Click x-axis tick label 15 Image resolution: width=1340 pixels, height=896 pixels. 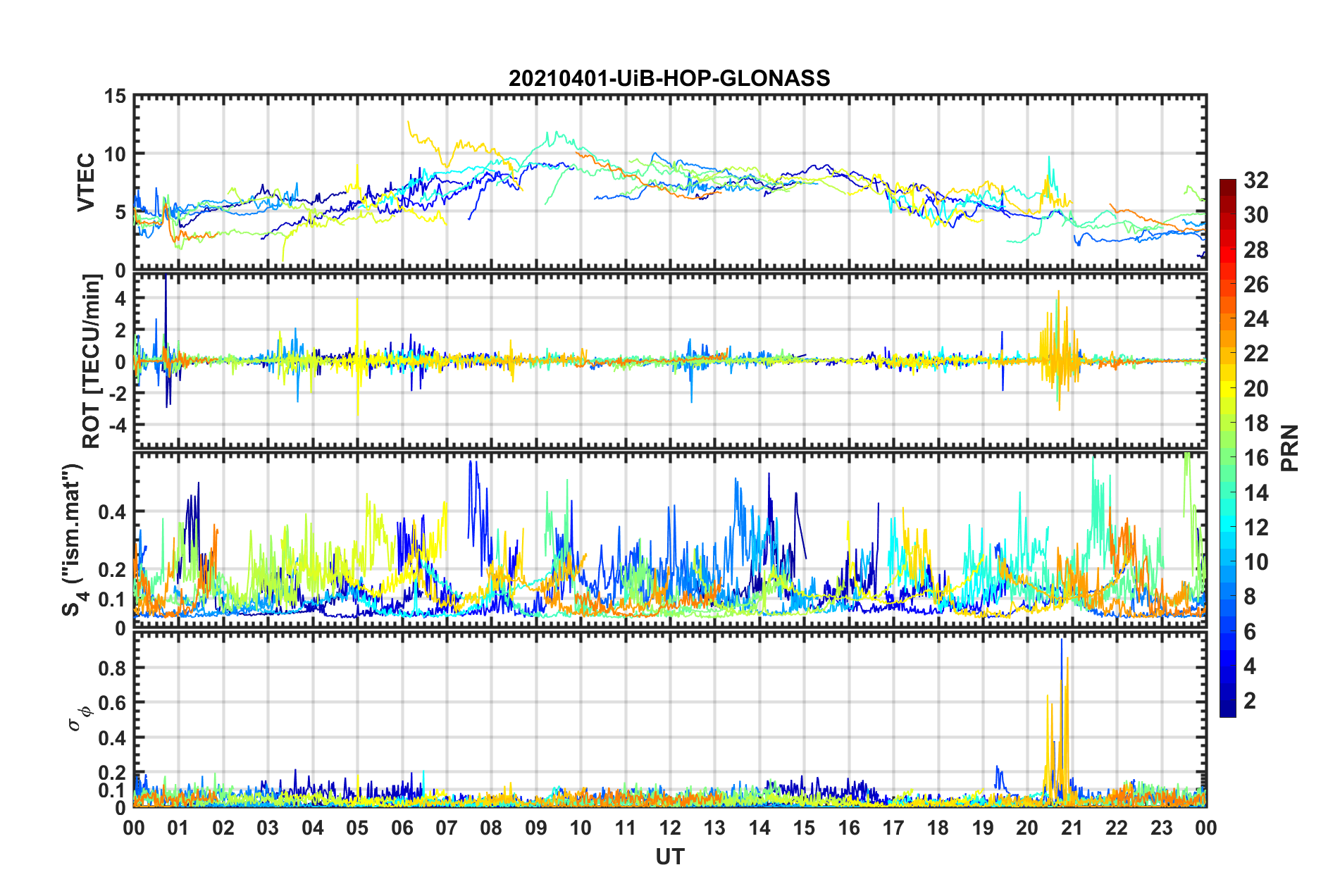(x=804, y=828)
